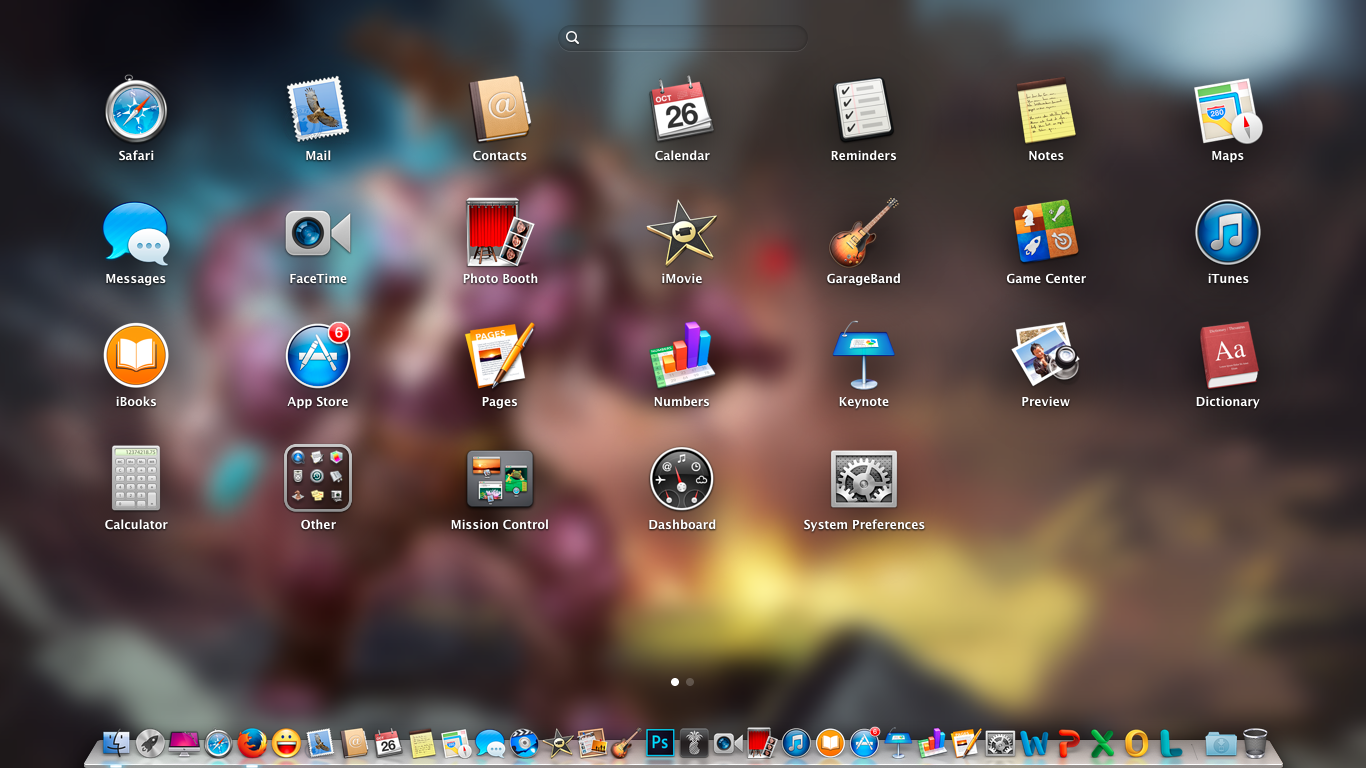Click the pineapple app icon in Dock
1366x768 pixels.
tap(693, 743)
